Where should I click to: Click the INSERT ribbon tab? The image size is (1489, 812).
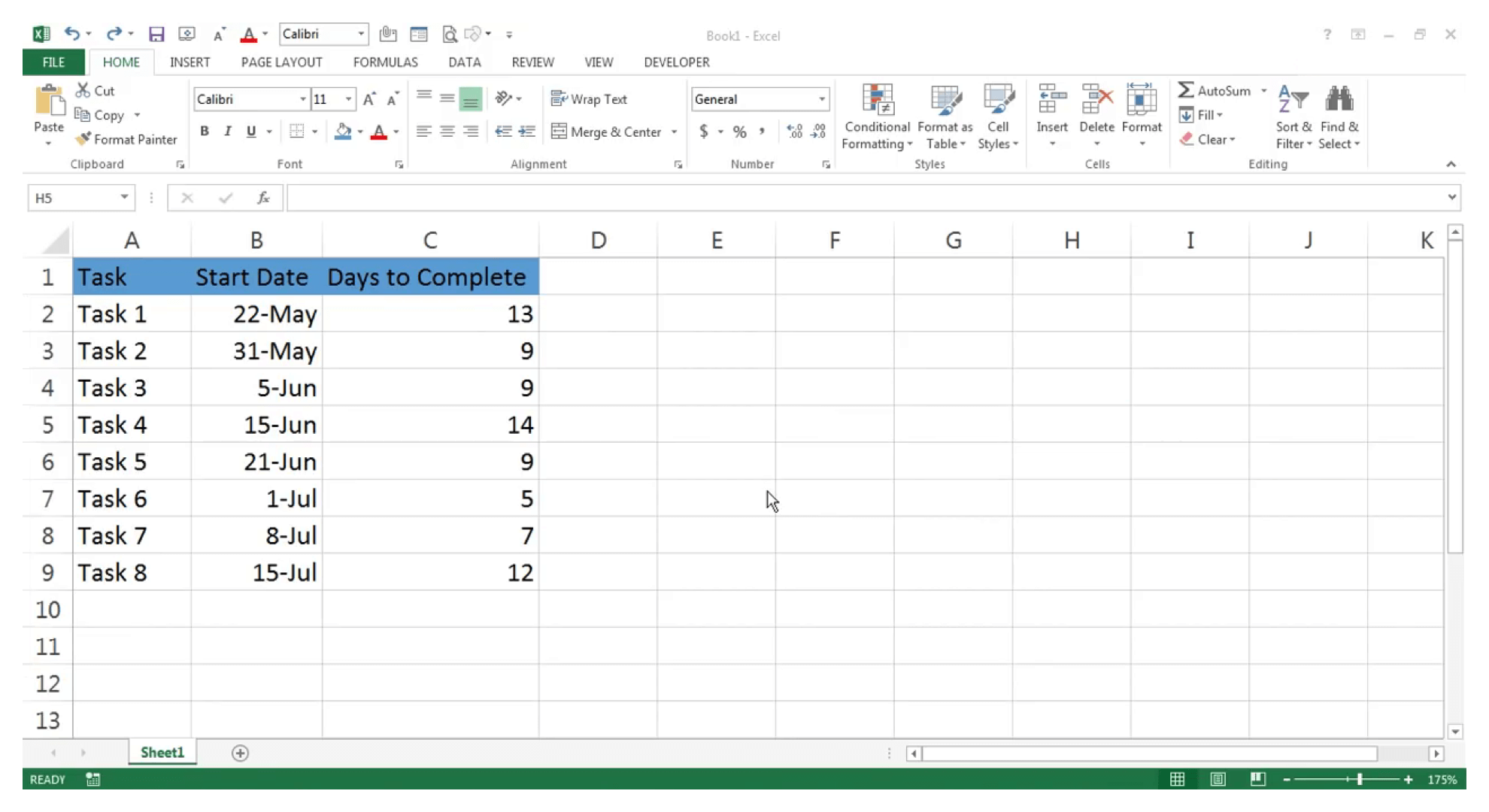(x=189, y=62)
